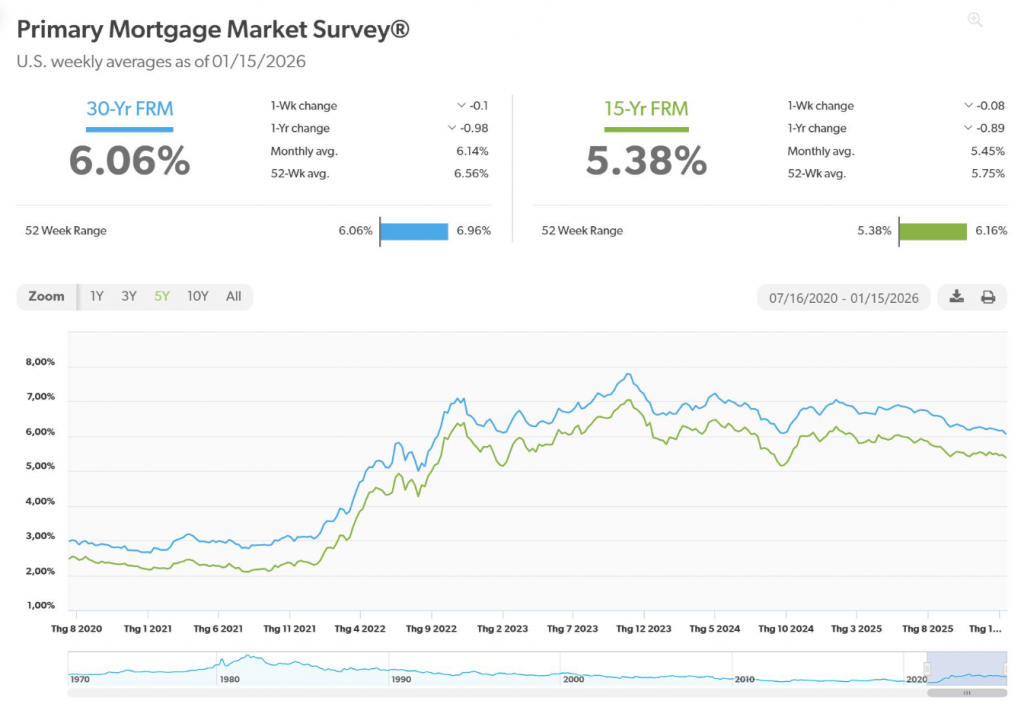
Task: Click the navigator's left range handle
Action: pos(927,668)
